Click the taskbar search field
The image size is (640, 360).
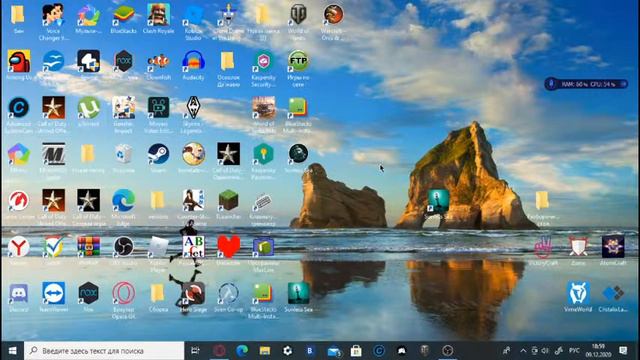(x=104, y=351)
